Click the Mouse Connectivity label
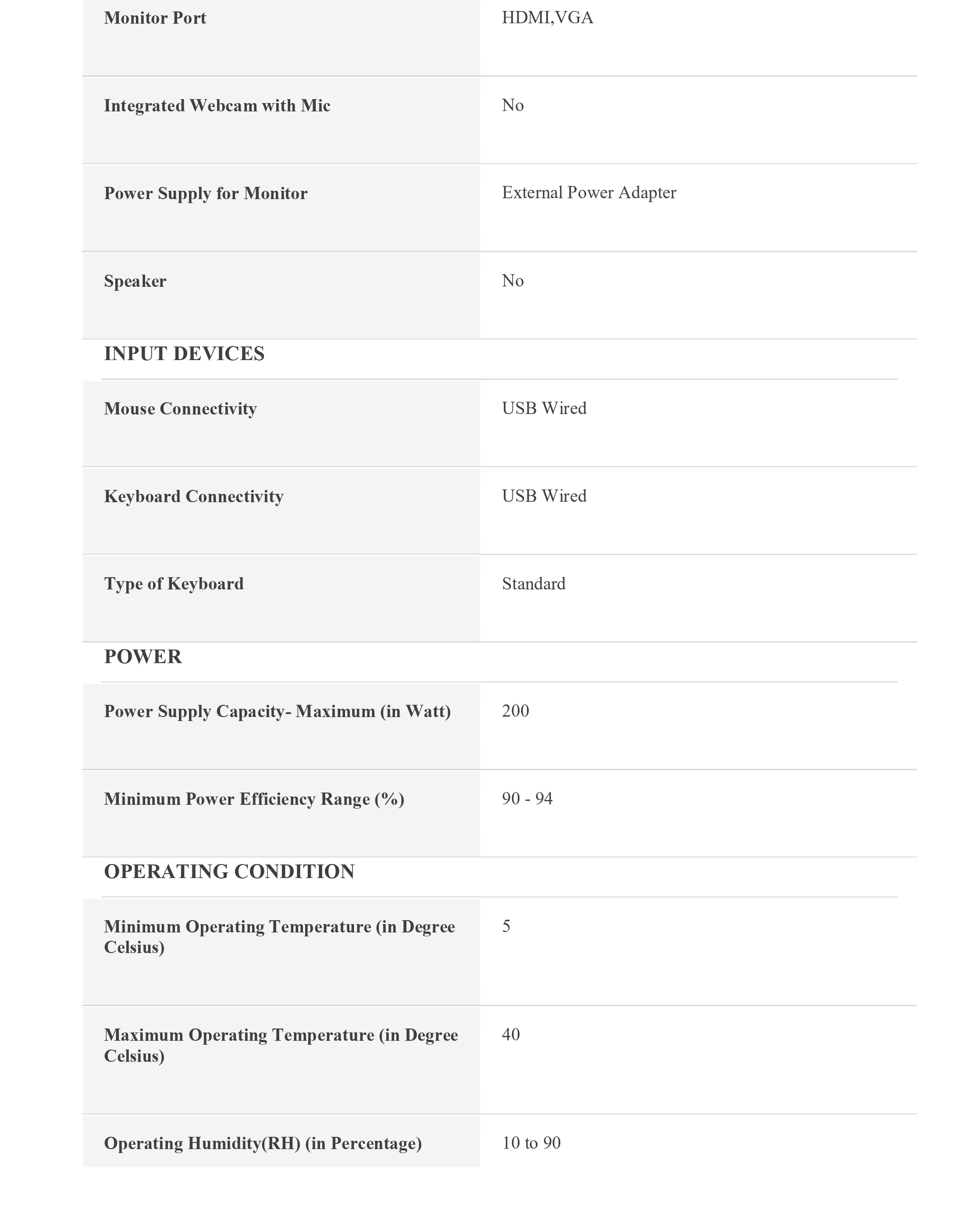 (180, 409)
